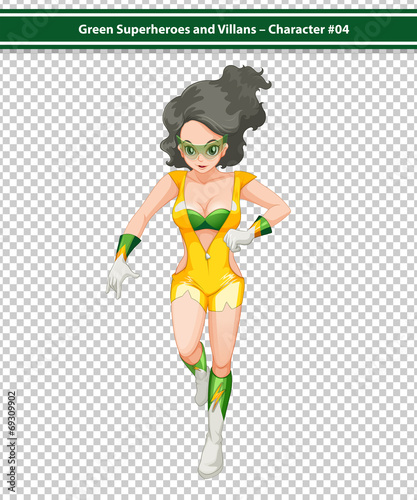Click the superhero character illustration

(198, 272)
